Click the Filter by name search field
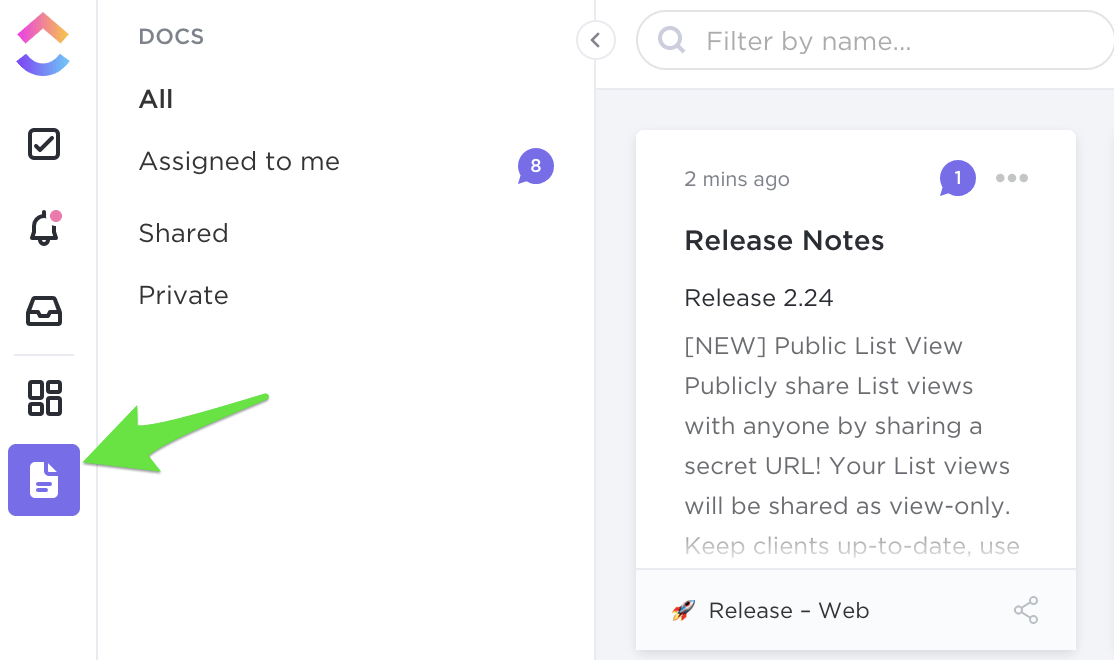The height and width of the screenshot is (660, 1114). coord(890,41)
